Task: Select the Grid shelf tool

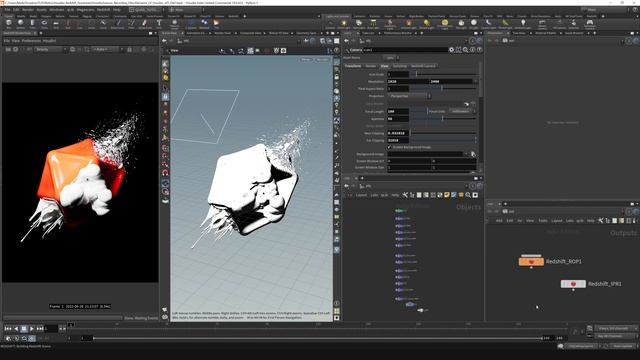Action: (56, 24)
